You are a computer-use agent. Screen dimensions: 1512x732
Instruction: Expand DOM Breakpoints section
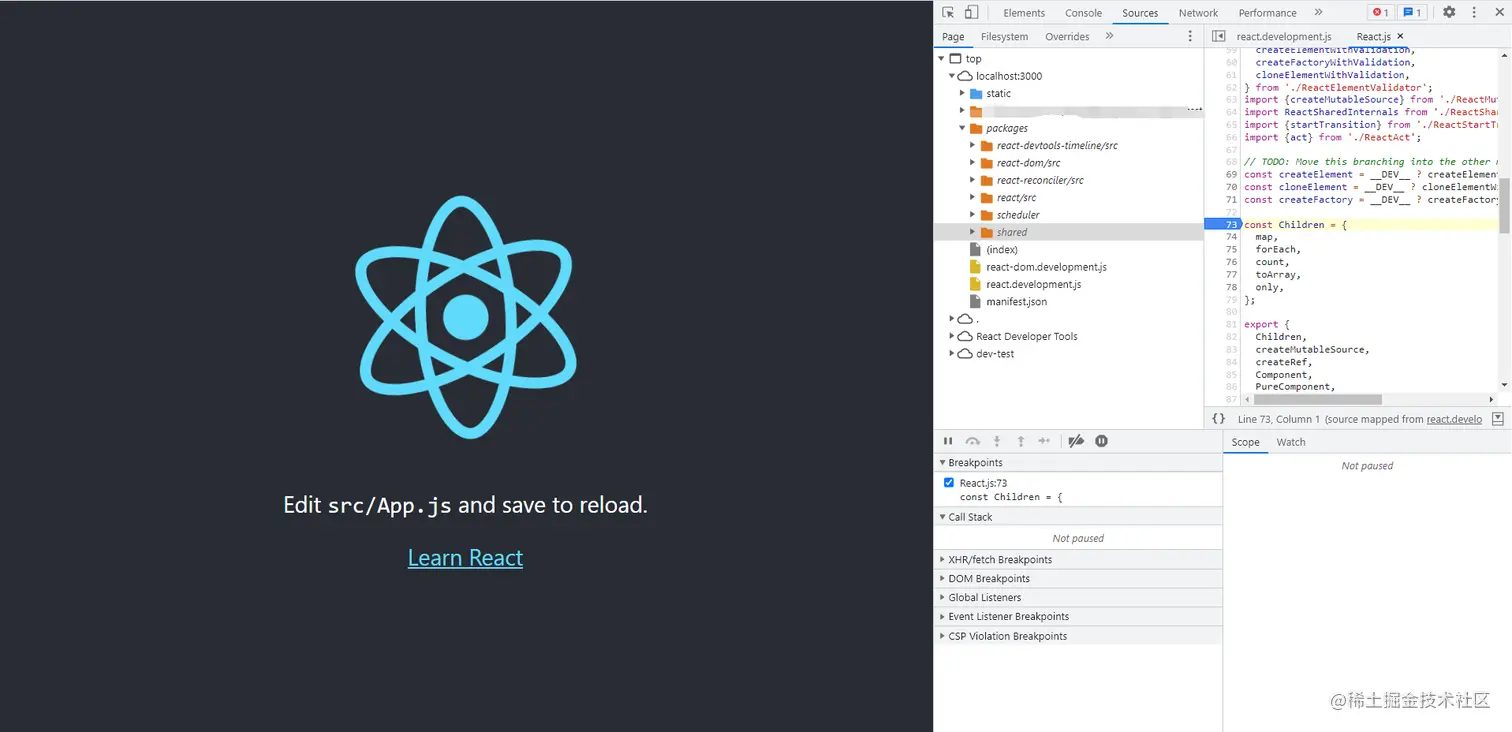pos(1078,579)
